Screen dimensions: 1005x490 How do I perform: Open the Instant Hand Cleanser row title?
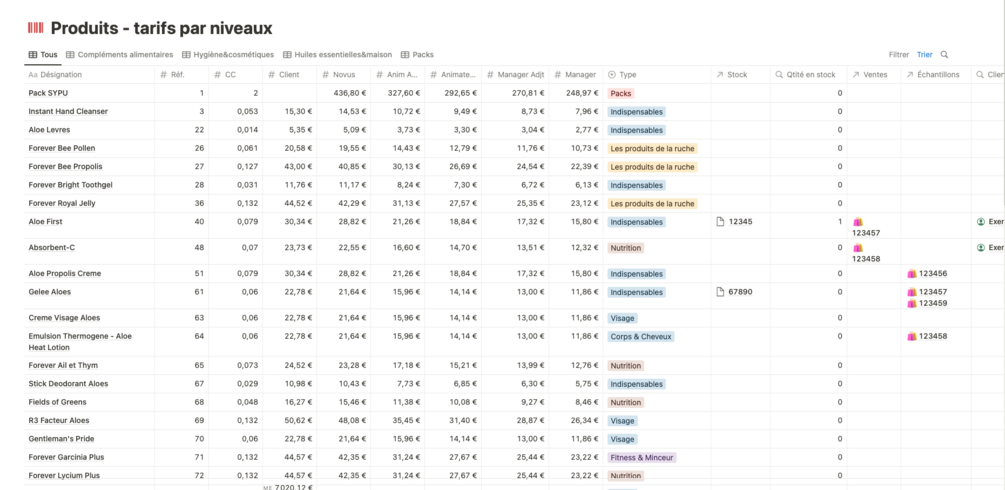pyautogui.click(x=68, y=111)
